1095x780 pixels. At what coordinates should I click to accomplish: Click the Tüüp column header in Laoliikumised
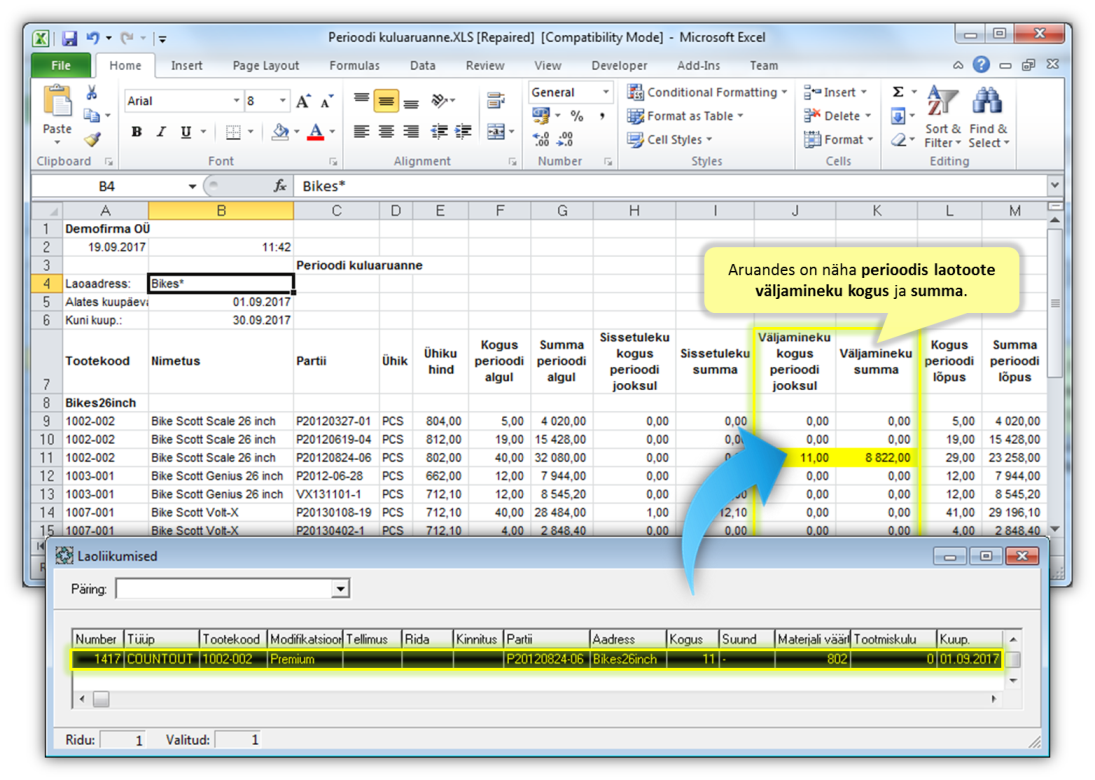(x=162, y=639)
